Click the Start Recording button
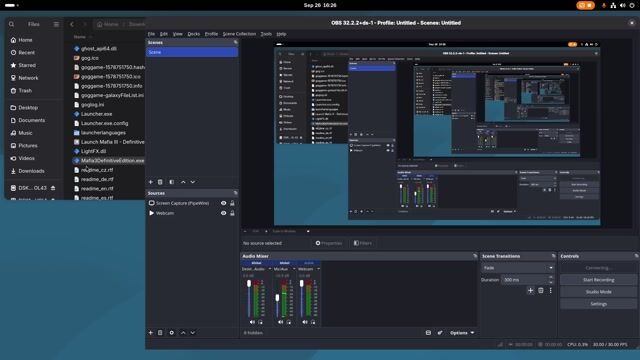Viewport: 640px width, 360px height. pos(598,280)
